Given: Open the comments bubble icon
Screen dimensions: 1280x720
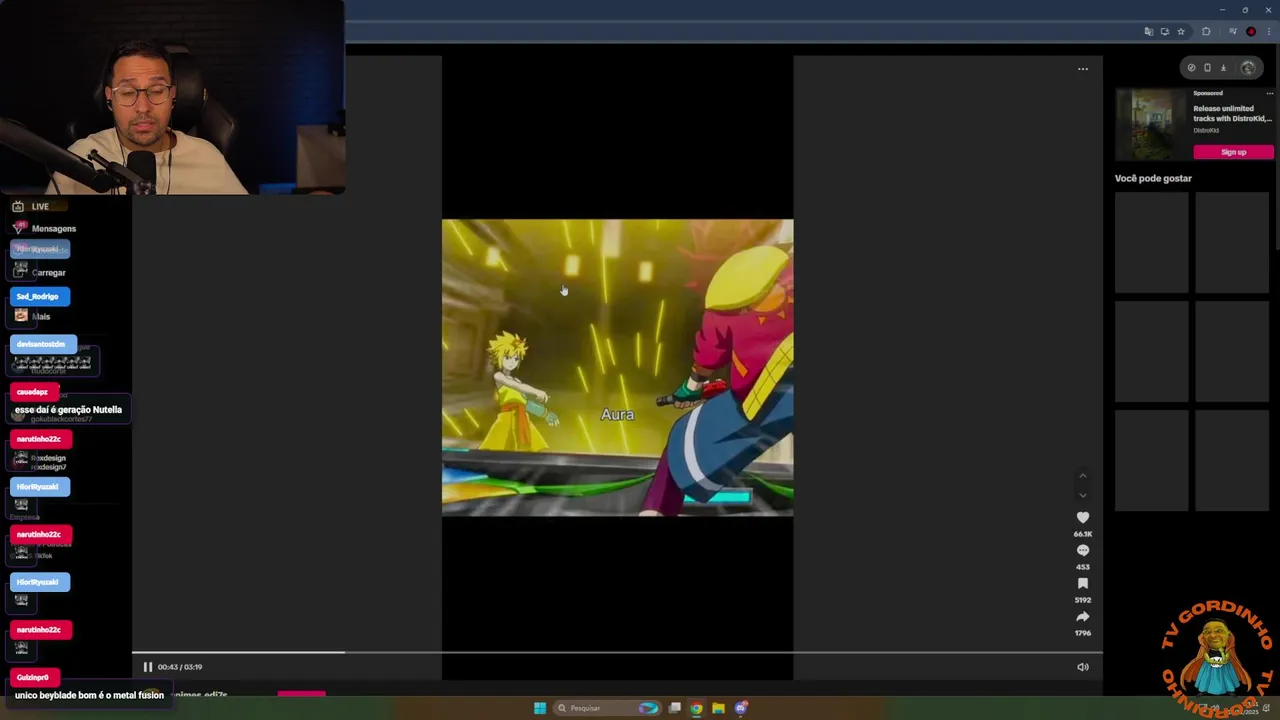Looking at the screenshot, I should tap(1083, 550).
